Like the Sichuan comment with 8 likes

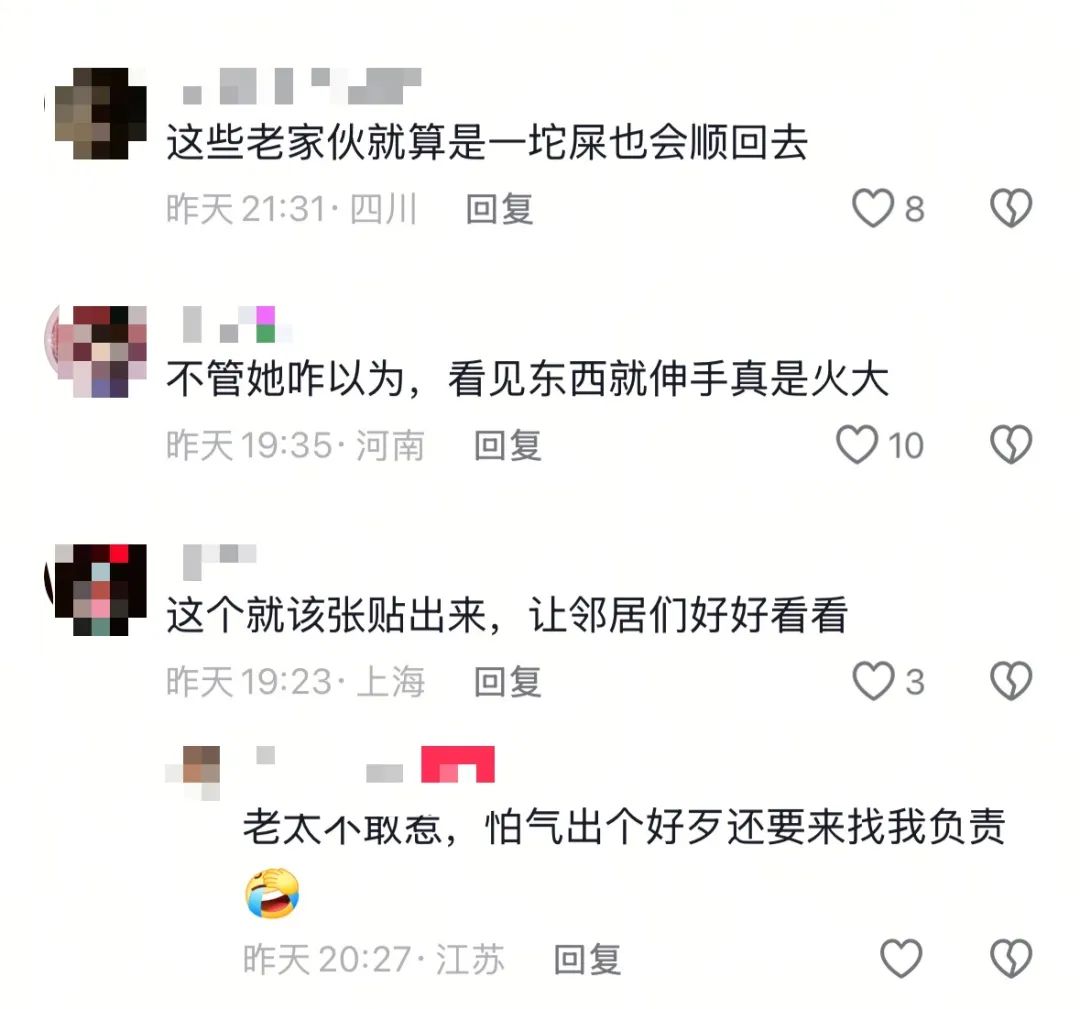(873, 208)
